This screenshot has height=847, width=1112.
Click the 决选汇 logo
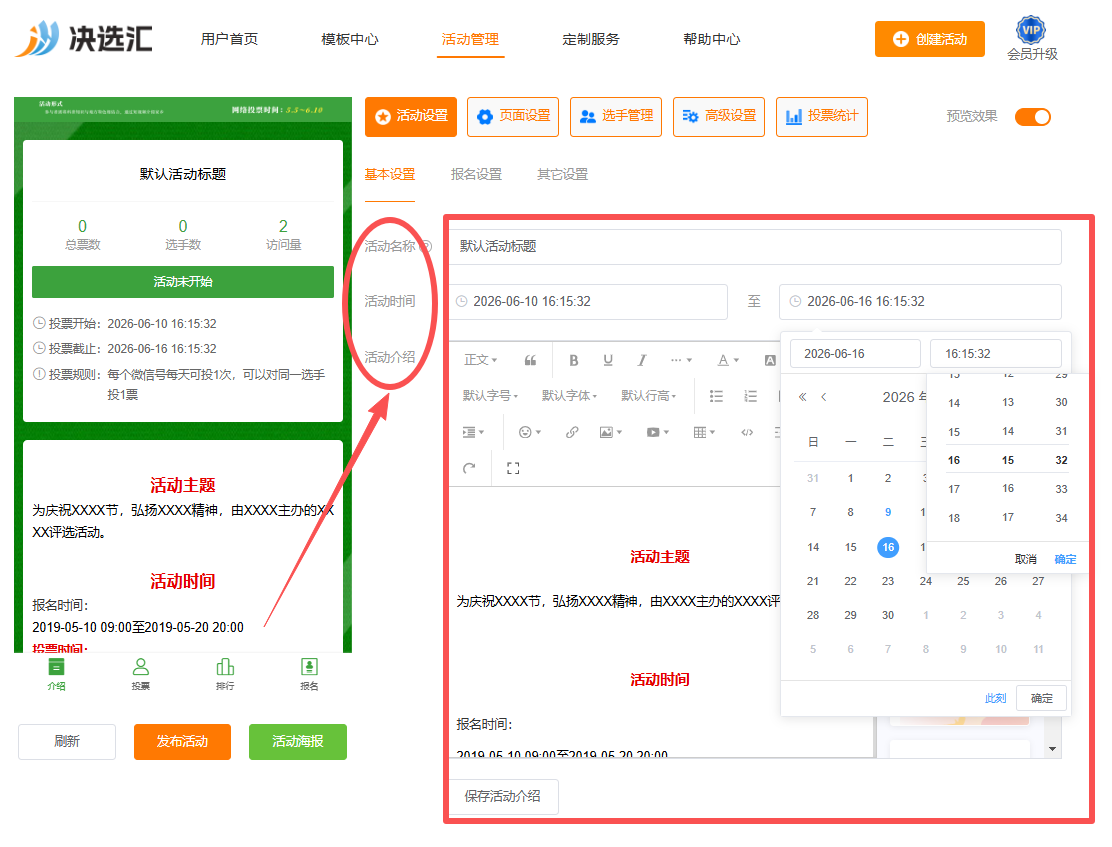pos(84,38)
